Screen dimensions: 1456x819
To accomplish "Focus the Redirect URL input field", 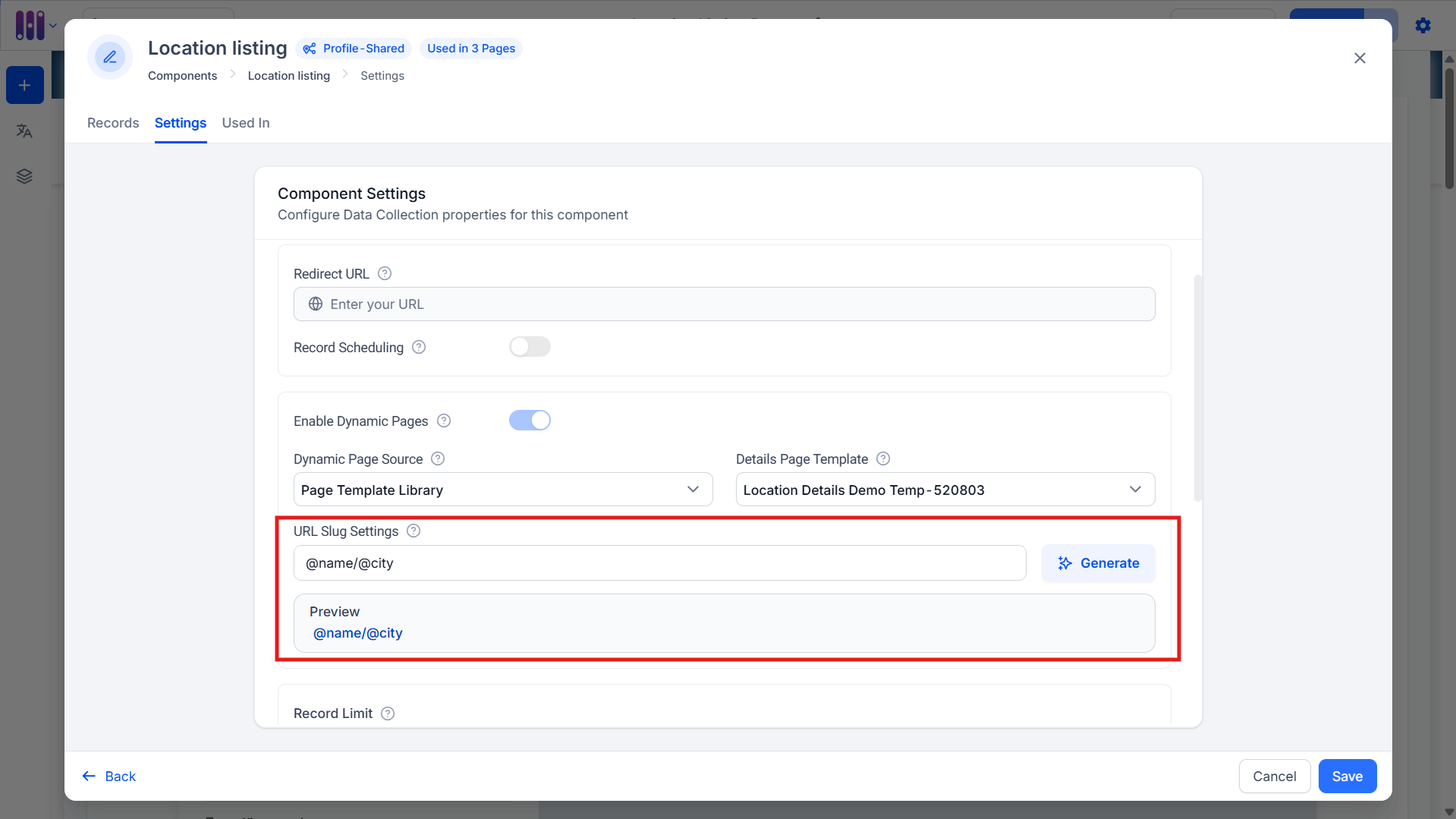I will click(725, 304).
